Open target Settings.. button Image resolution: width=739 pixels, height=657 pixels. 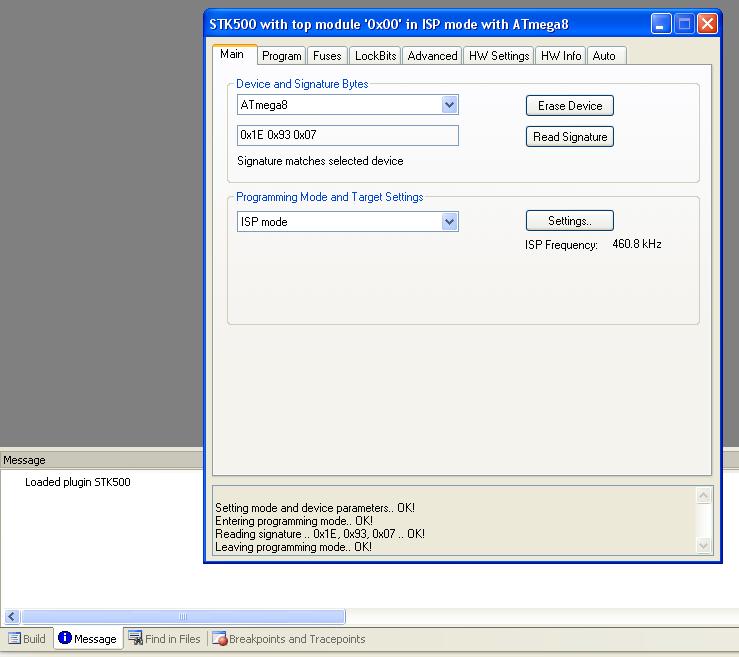[x=570, y=221]
